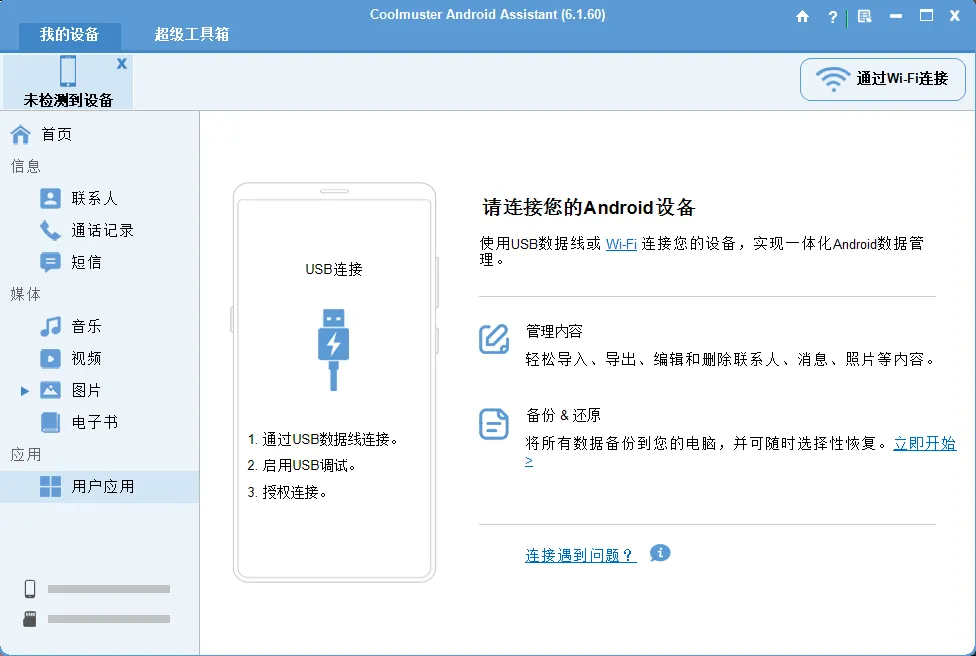Click 管理内容 heading
Image resolution: width=976 pixels, height=656 pixels.
(x=554, y=331)
